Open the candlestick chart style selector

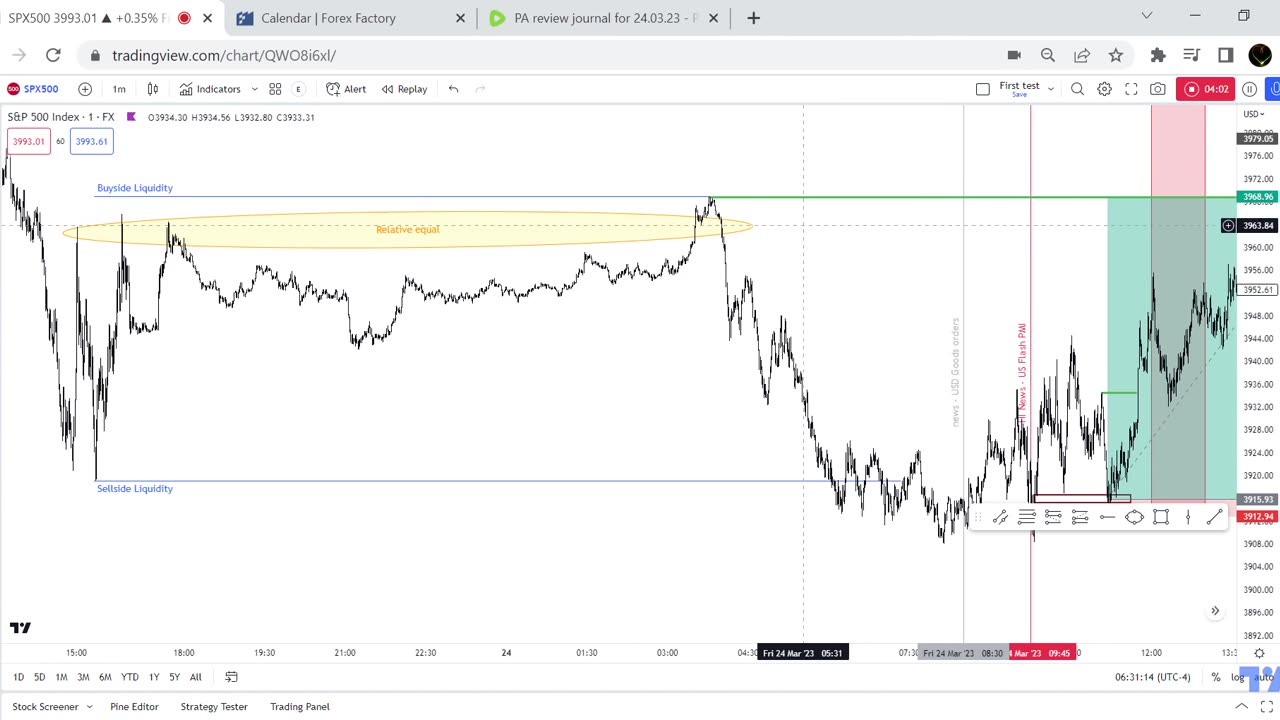(153, 89)
